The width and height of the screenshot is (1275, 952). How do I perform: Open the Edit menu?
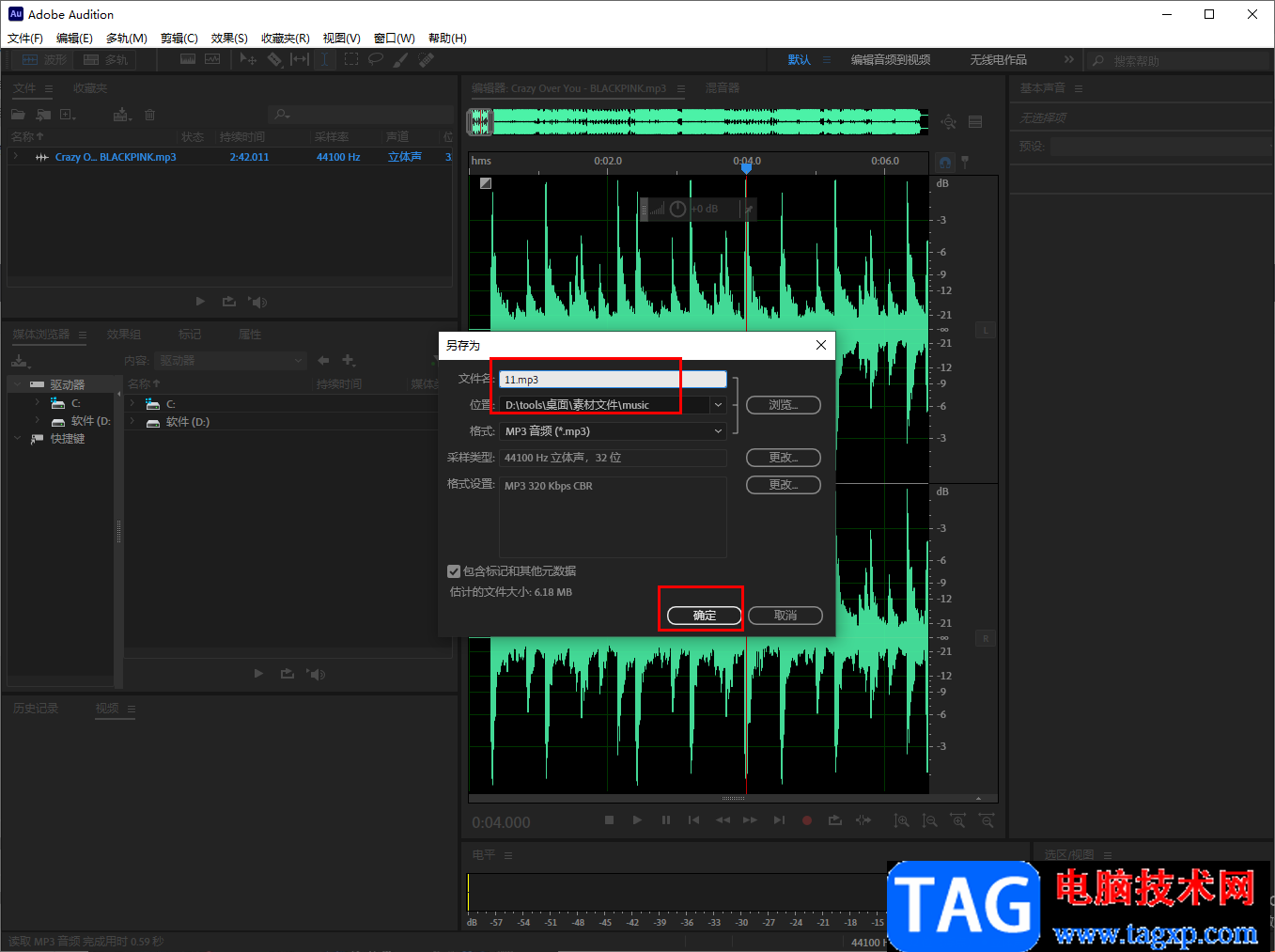[x=74, y=38]
